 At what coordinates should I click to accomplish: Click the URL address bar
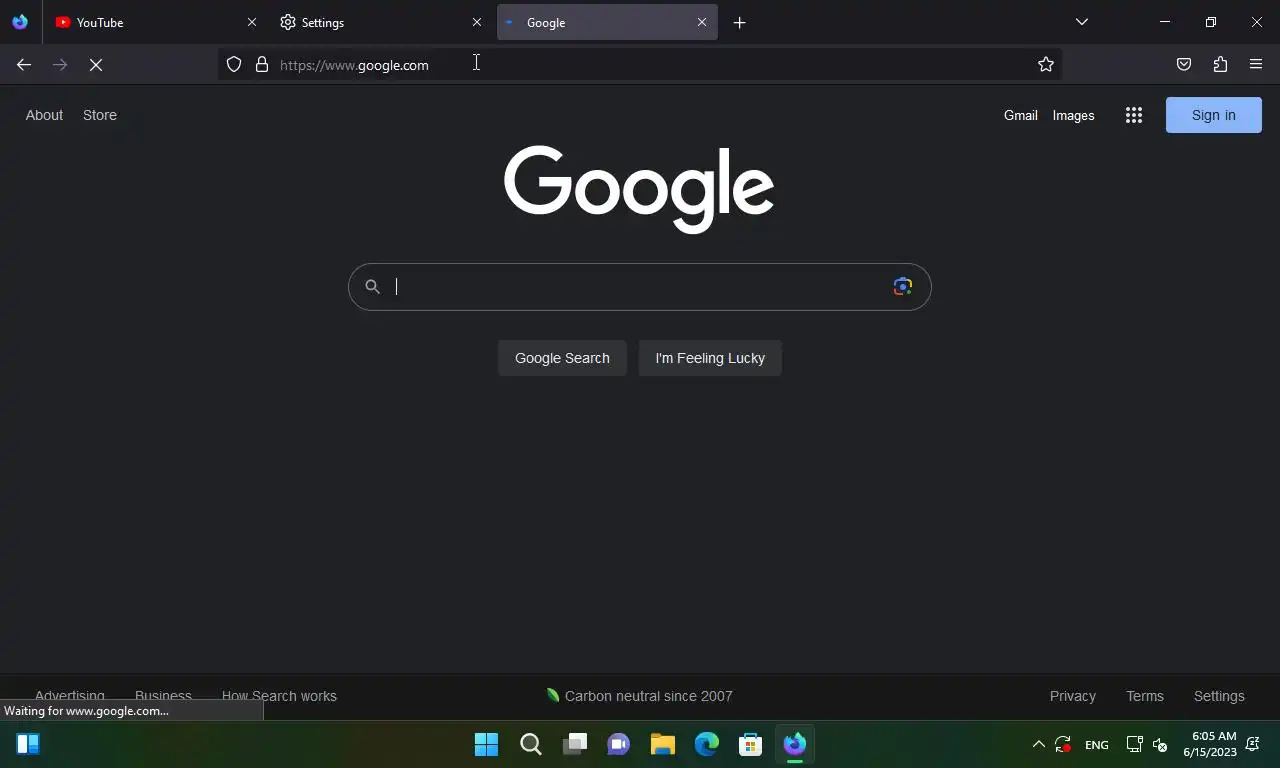pos(640,65)
